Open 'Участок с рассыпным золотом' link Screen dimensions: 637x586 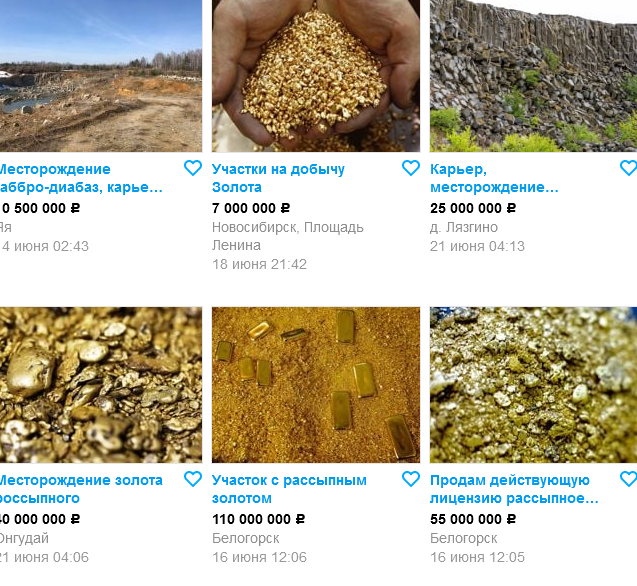[x=289, y=489]
